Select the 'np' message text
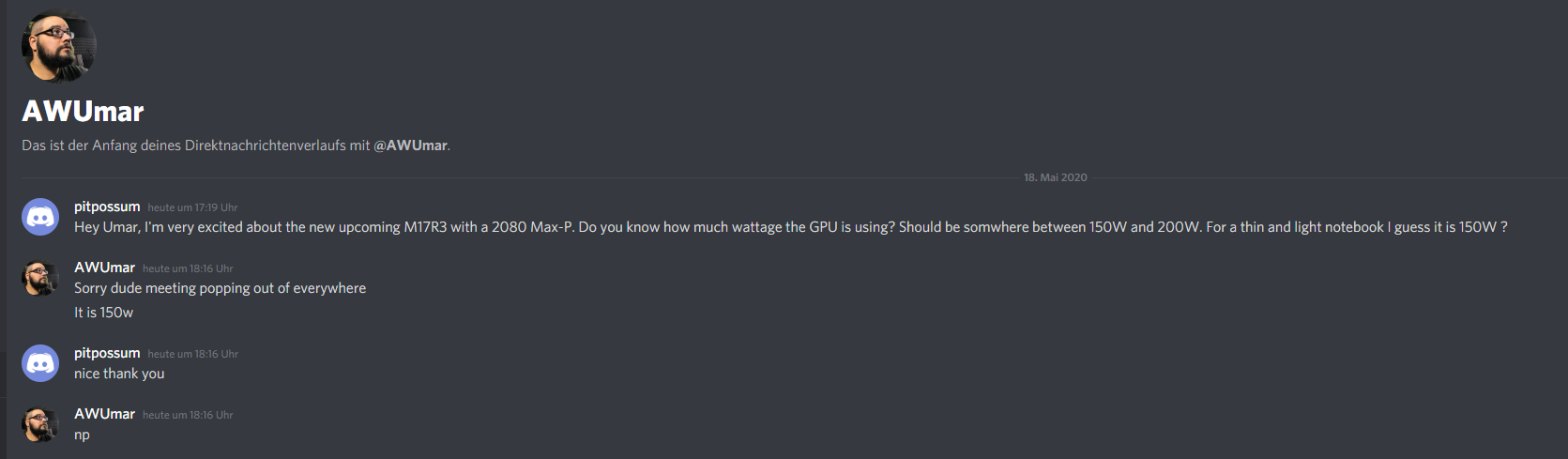The height and width of the screenshot is (459, 1568). [x=82, y=436]
